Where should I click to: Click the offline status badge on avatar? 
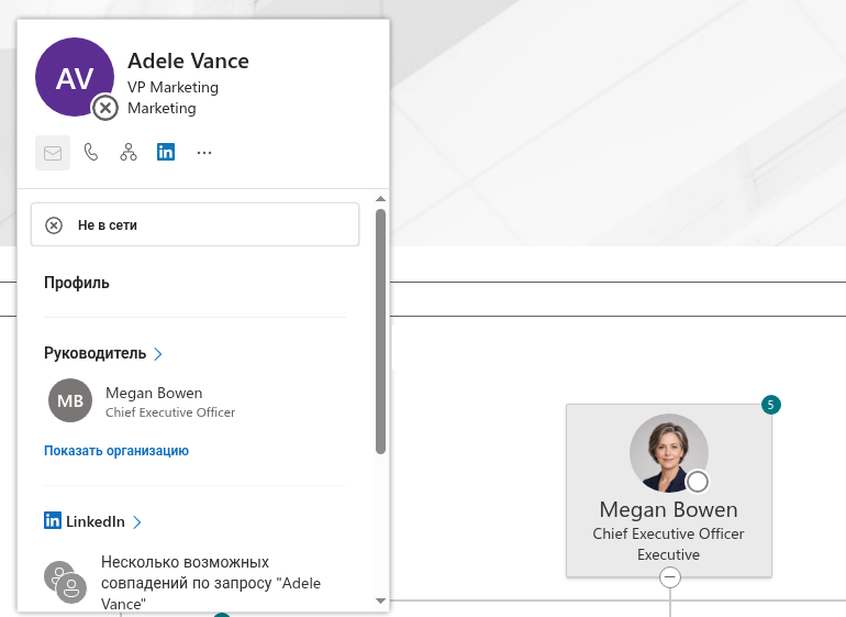(105, 108)
